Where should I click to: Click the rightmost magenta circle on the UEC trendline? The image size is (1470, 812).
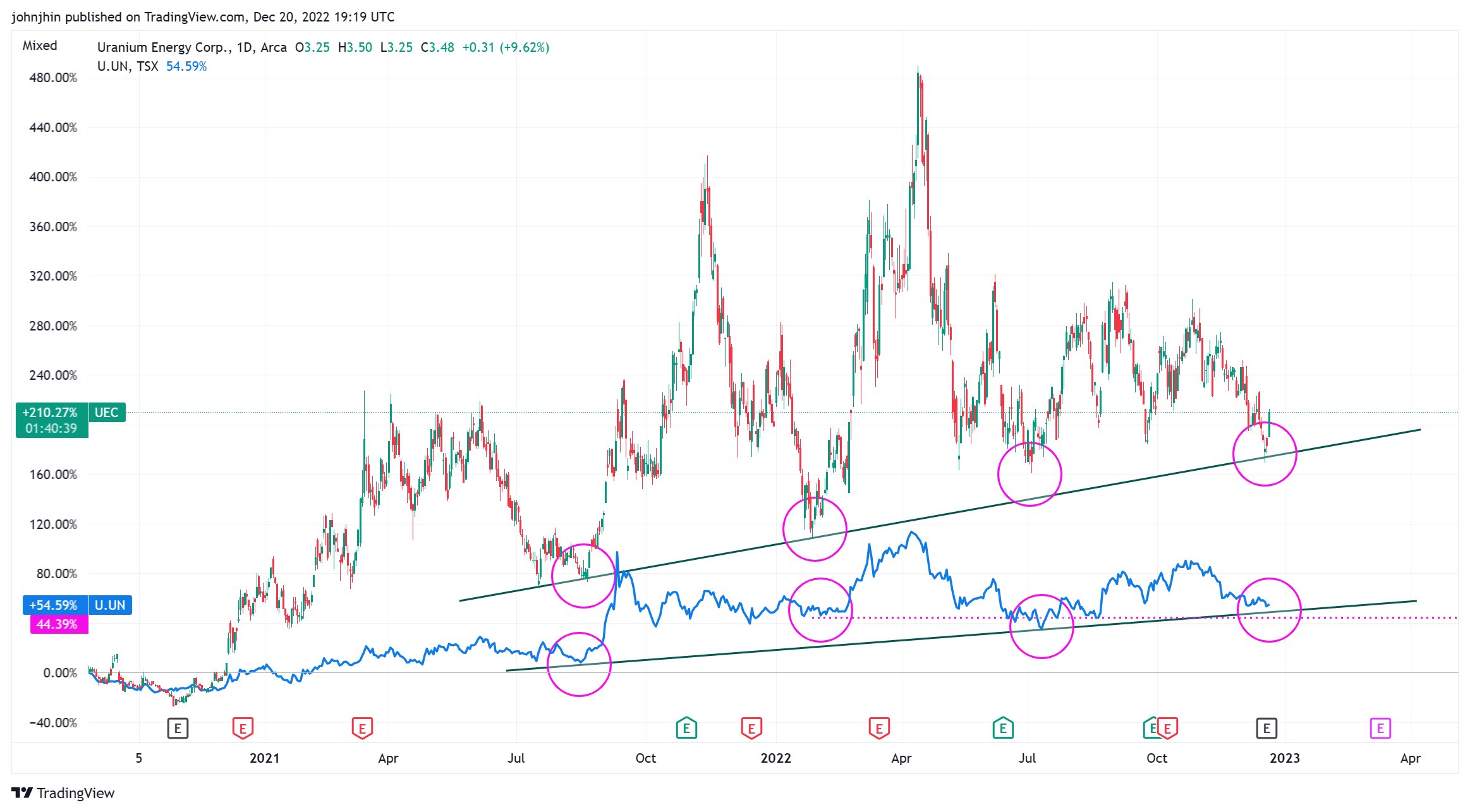tap(1265, 454)
